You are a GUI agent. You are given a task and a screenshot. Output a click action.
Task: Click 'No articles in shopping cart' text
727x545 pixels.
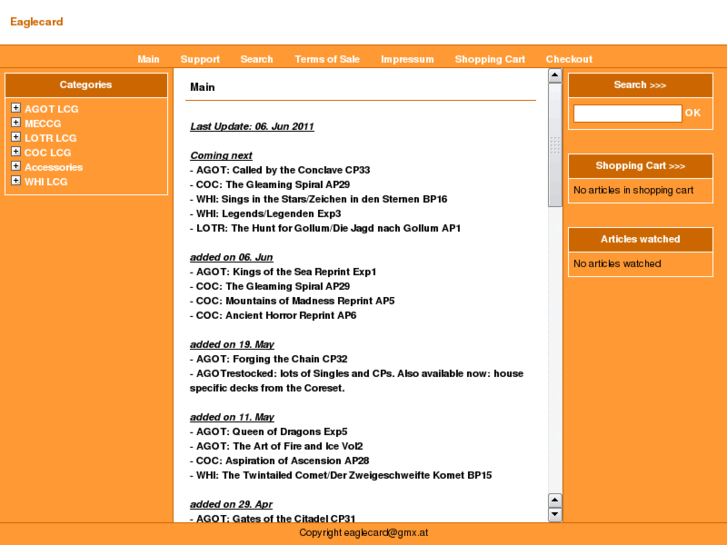point(633,190)
